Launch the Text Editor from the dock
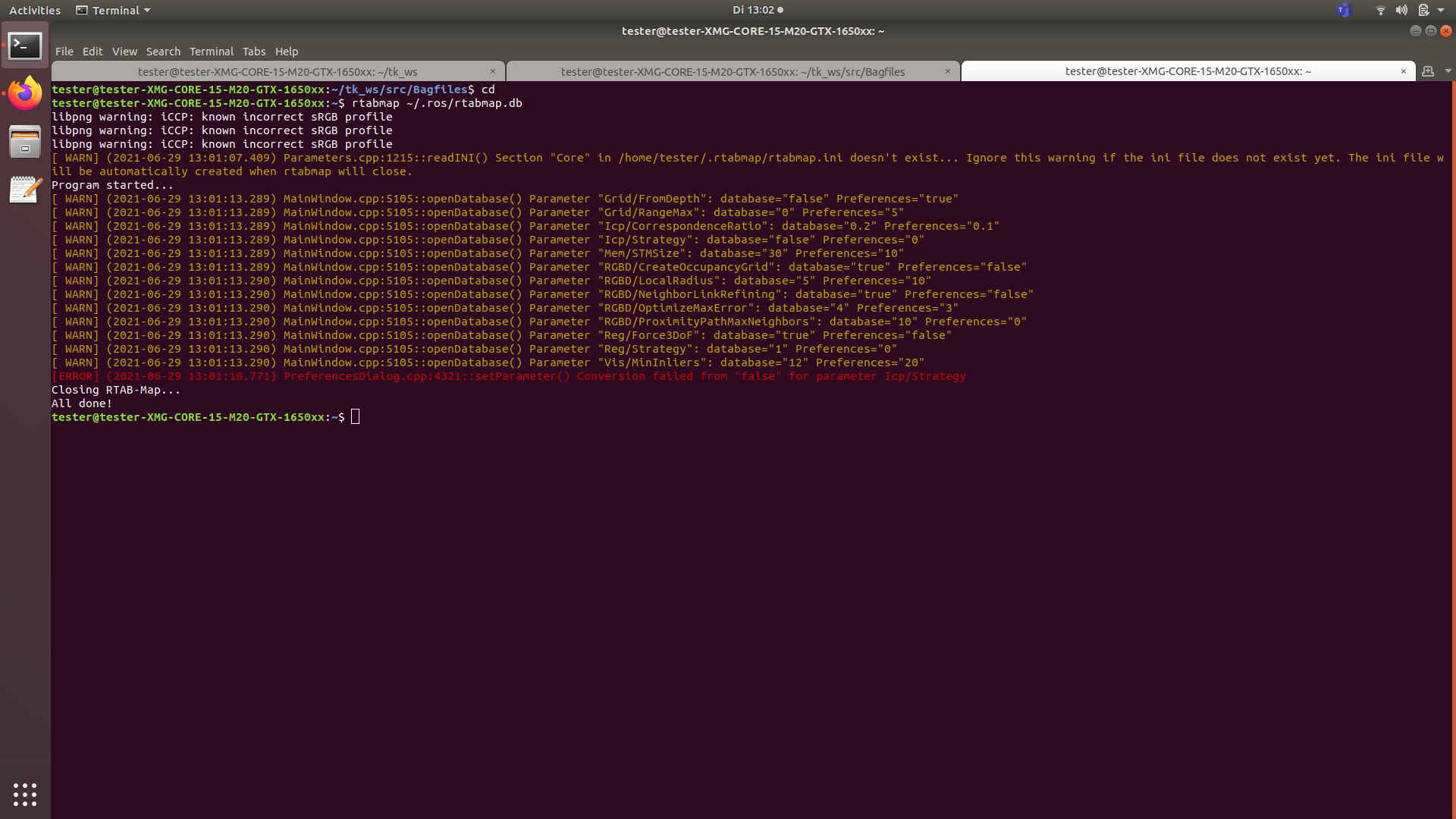Screen dimensions: 1456x819 click(25, 189)
